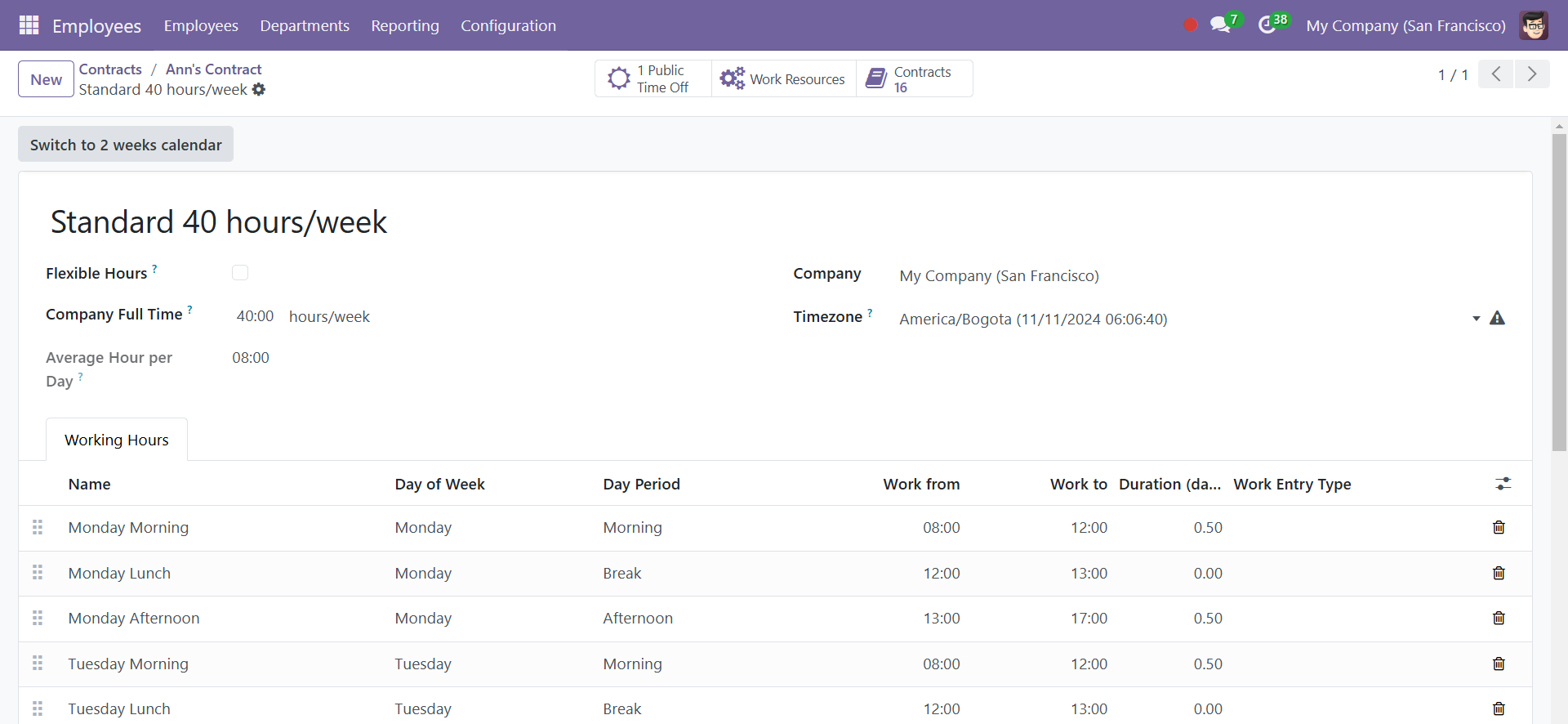This screenshot has height=724, width=1568.
Task: Follow the Ann's Contract breadcrumb link
Action: (213, 69)
